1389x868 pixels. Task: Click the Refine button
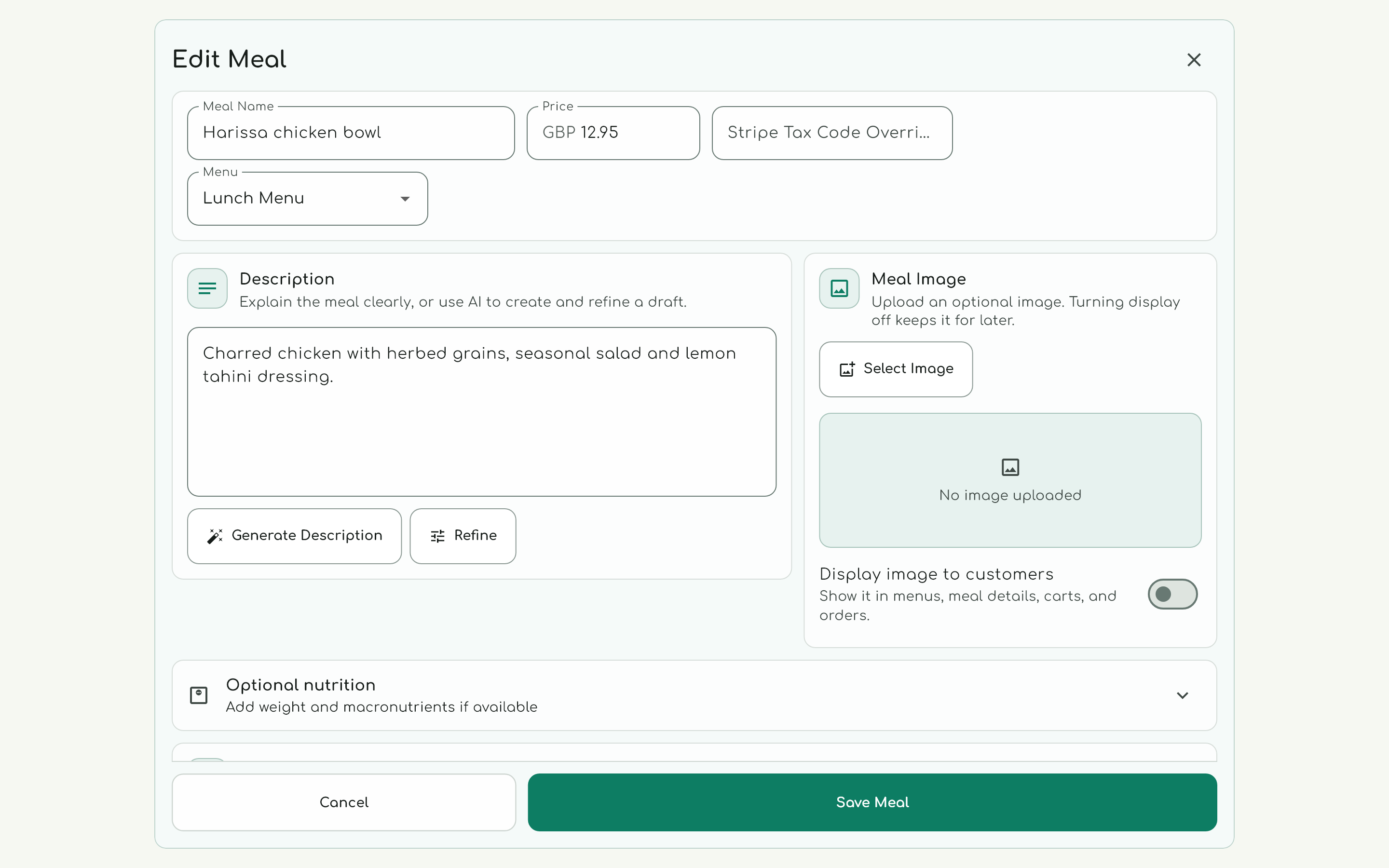pos(463,536)
